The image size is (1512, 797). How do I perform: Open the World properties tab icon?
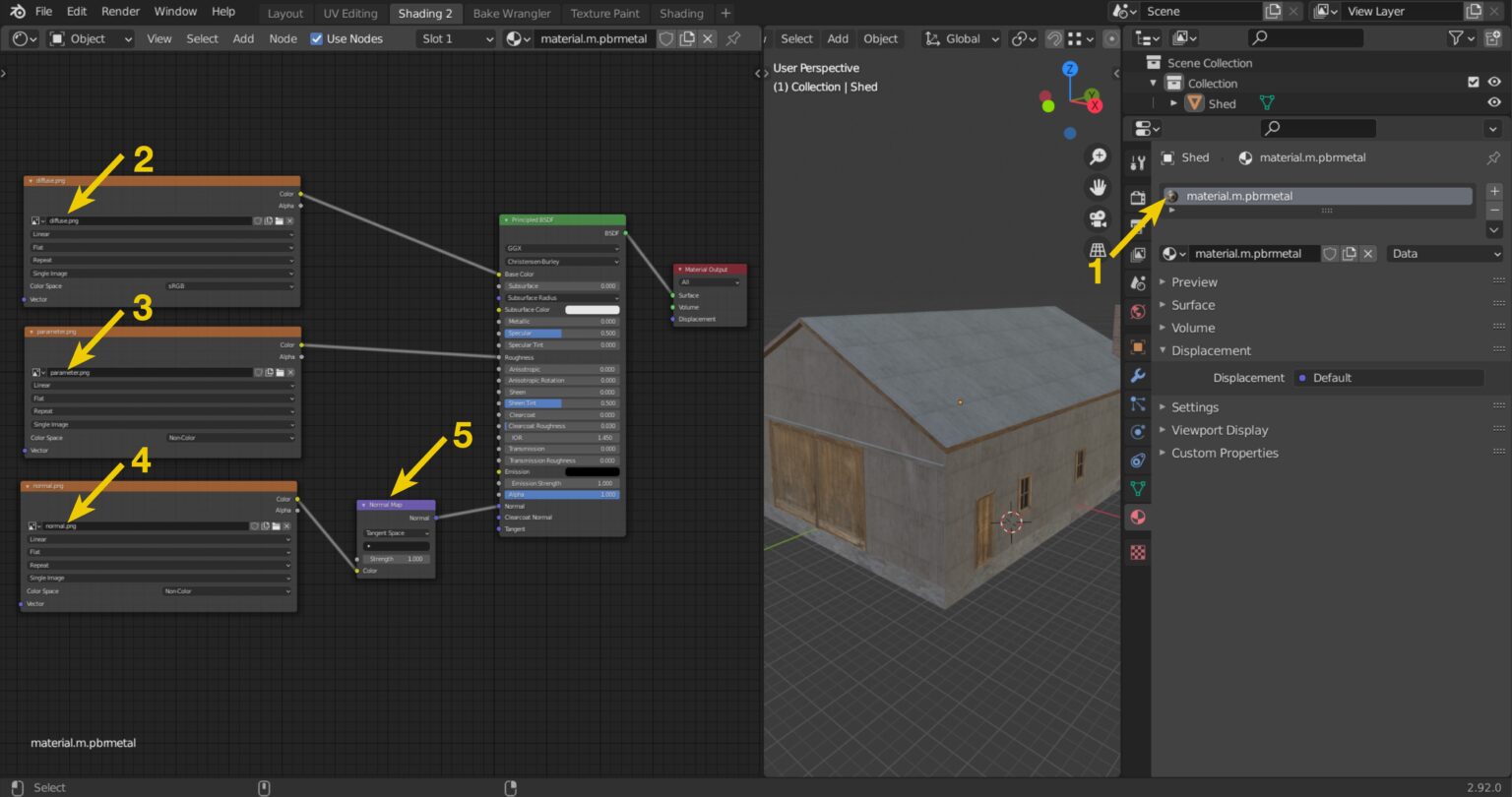(x=1138, y=312)
